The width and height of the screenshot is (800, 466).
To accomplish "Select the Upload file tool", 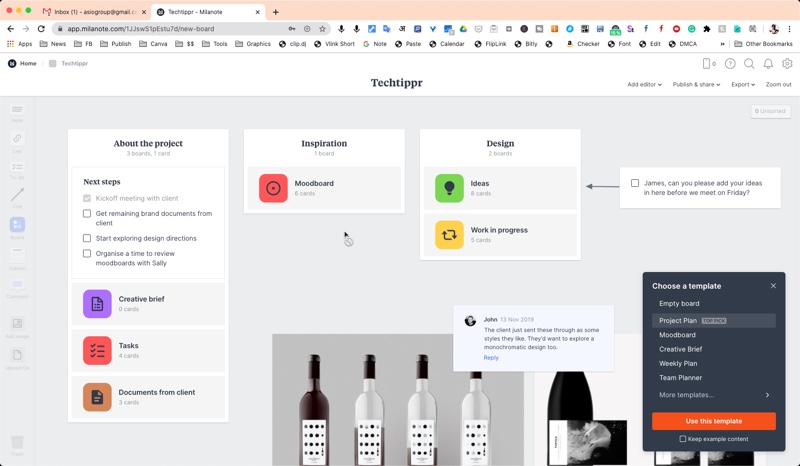I will tap(17, 358).
